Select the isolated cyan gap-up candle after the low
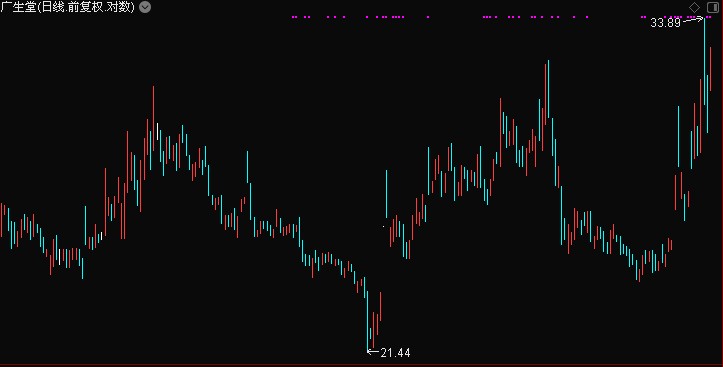The width and height of the screenshot is (723, 367). pyautogui.click(x=386, y=194)
